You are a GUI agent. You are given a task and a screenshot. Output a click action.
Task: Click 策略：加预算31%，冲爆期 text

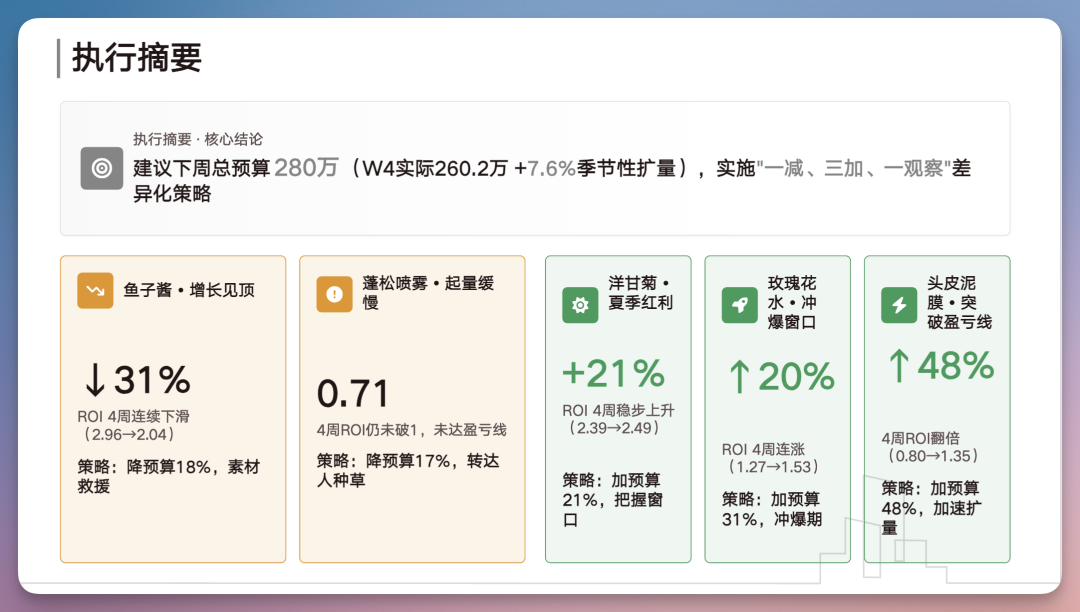click(x=772, y=509)
